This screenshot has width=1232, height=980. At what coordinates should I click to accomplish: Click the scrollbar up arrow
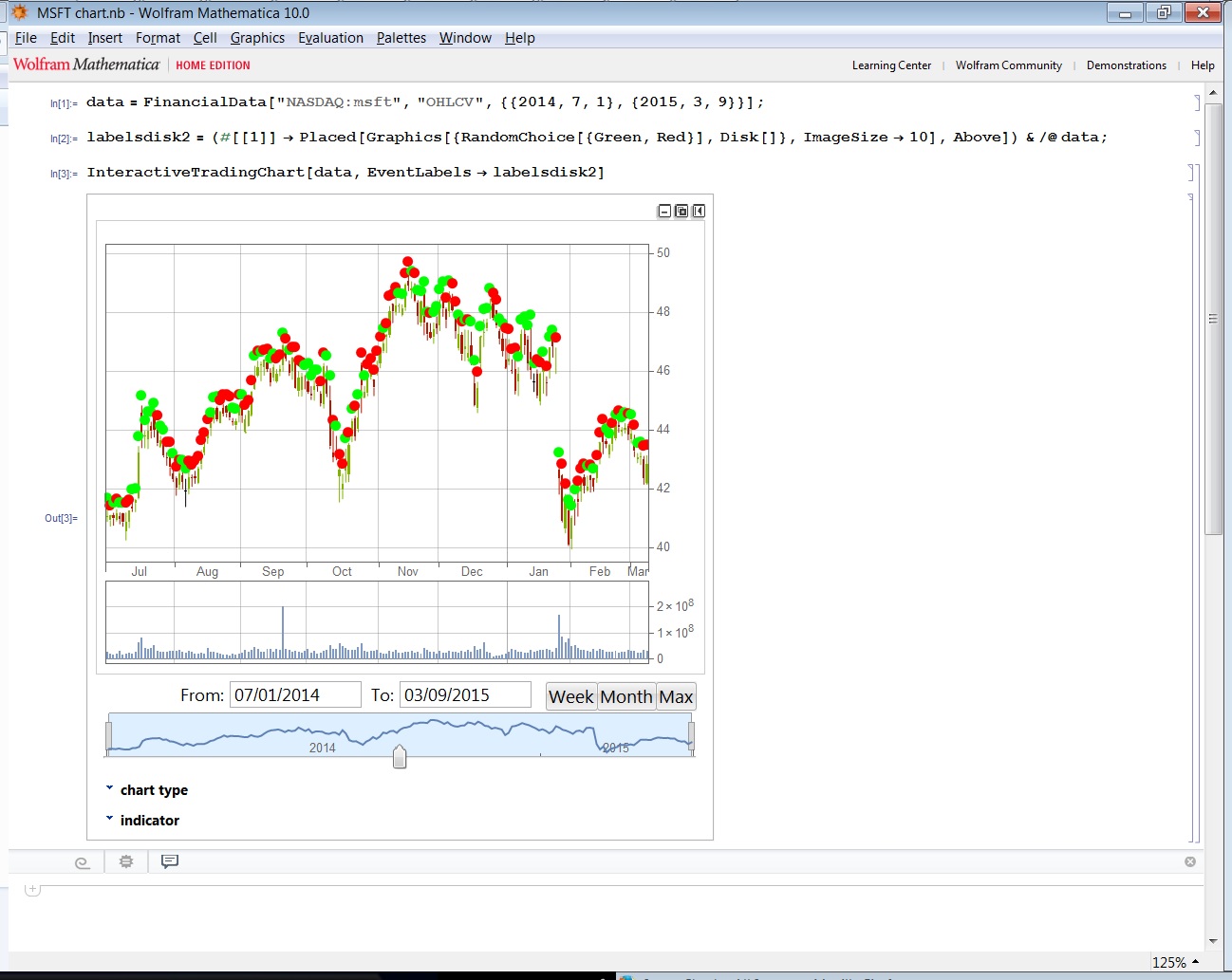[x=1213, y=93]
